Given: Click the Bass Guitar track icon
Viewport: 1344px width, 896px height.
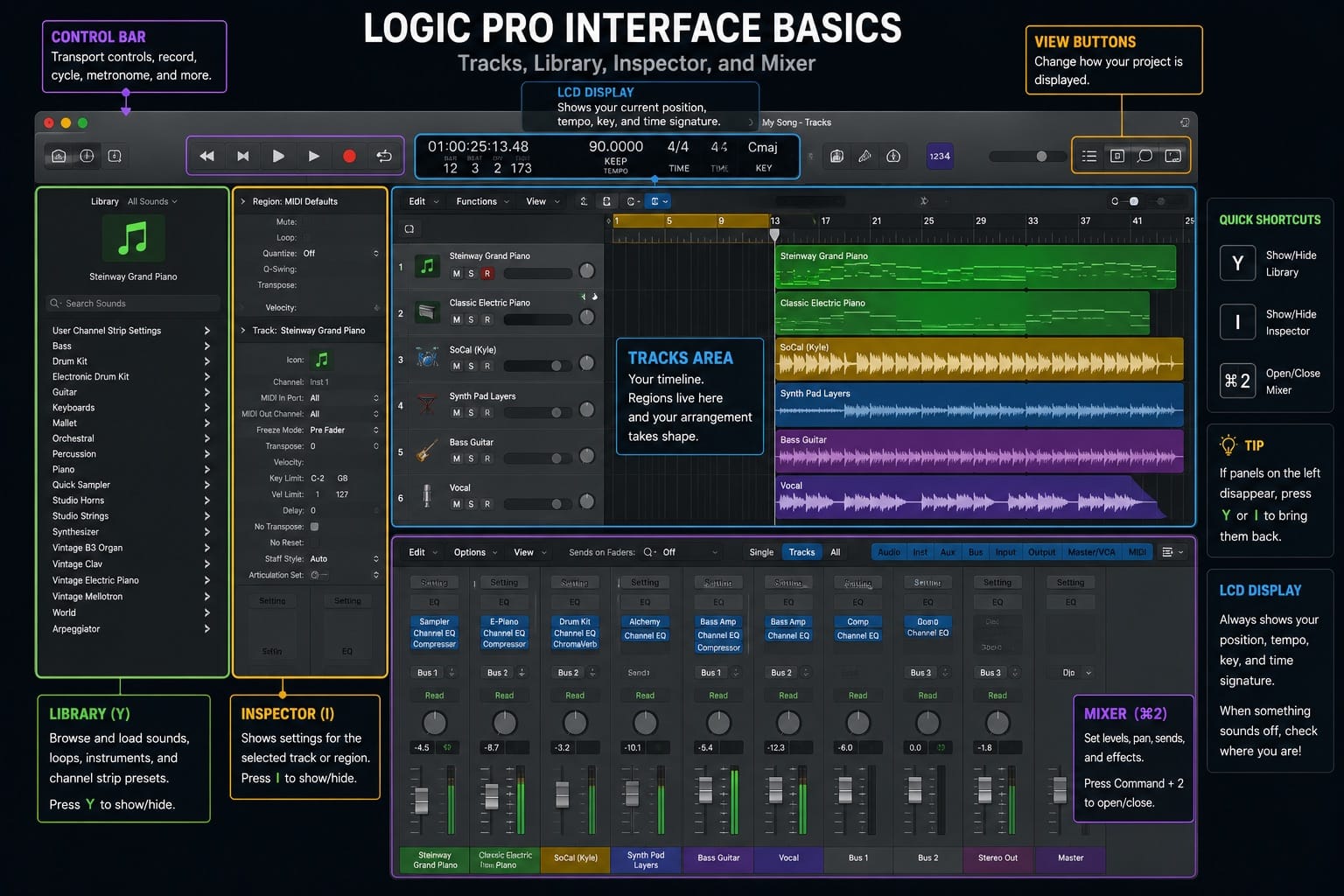Looking at the screenshot, I should [x=427, y=451].
